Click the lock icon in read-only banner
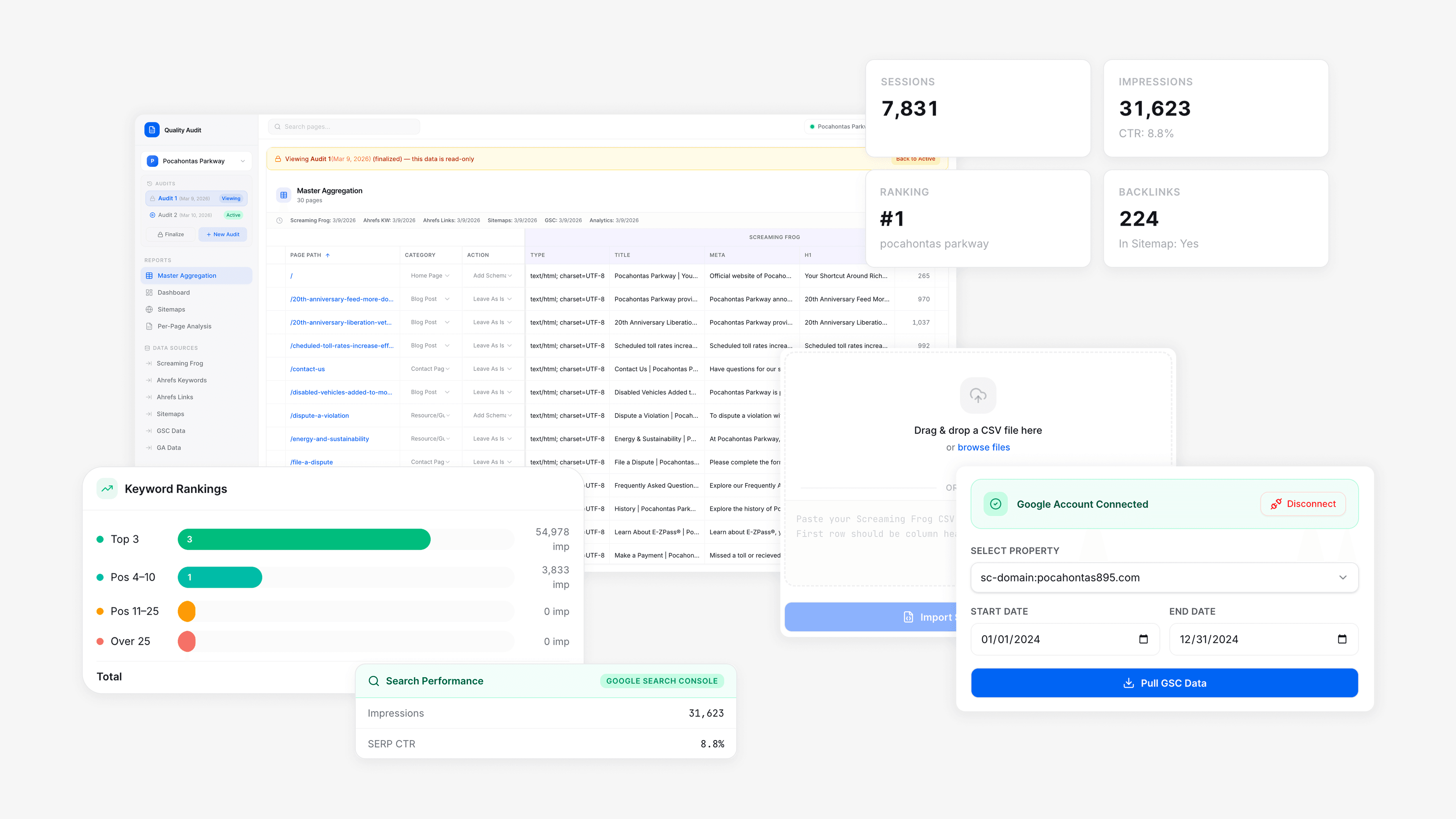The height and width of the screenshot is (819, 1456). (278, 159)
